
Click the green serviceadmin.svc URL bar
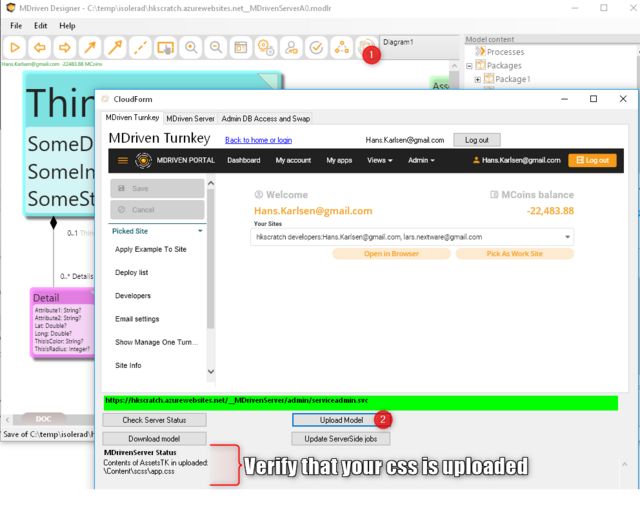(361, 403)
